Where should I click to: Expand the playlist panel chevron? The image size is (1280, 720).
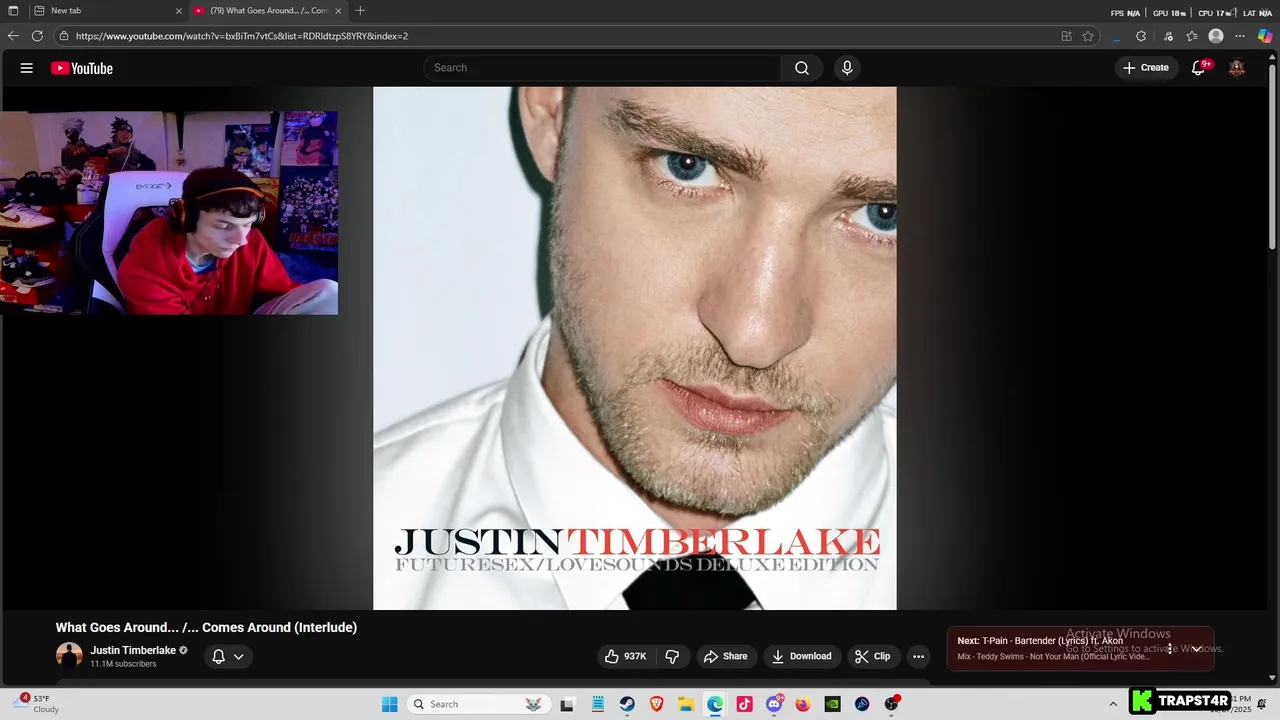(x=1196, y=649)
